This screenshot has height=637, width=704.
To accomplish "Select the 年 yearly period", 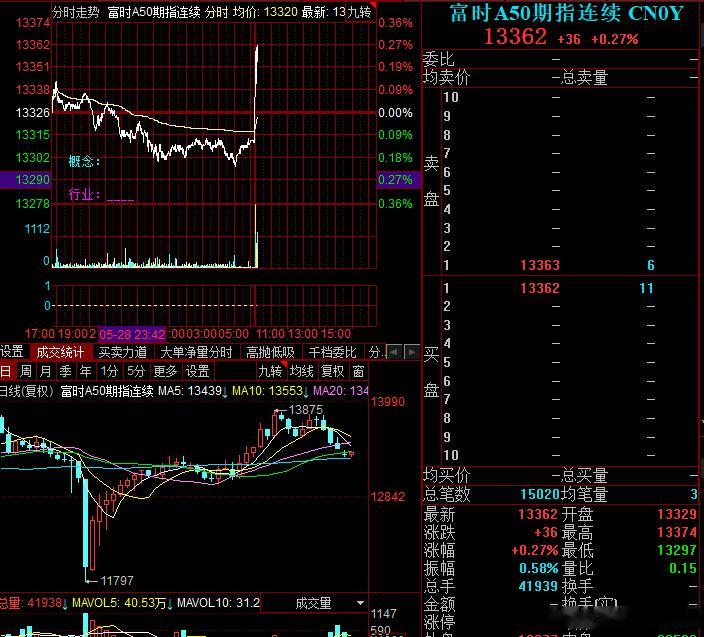I will coord(85,371).
